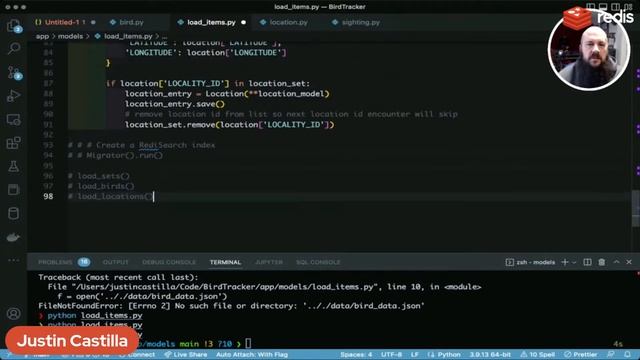The width and height of the screenshot is (640, 360).
Task: Open the database cylinder view in activity bar
Action: [x=13, y=213]
